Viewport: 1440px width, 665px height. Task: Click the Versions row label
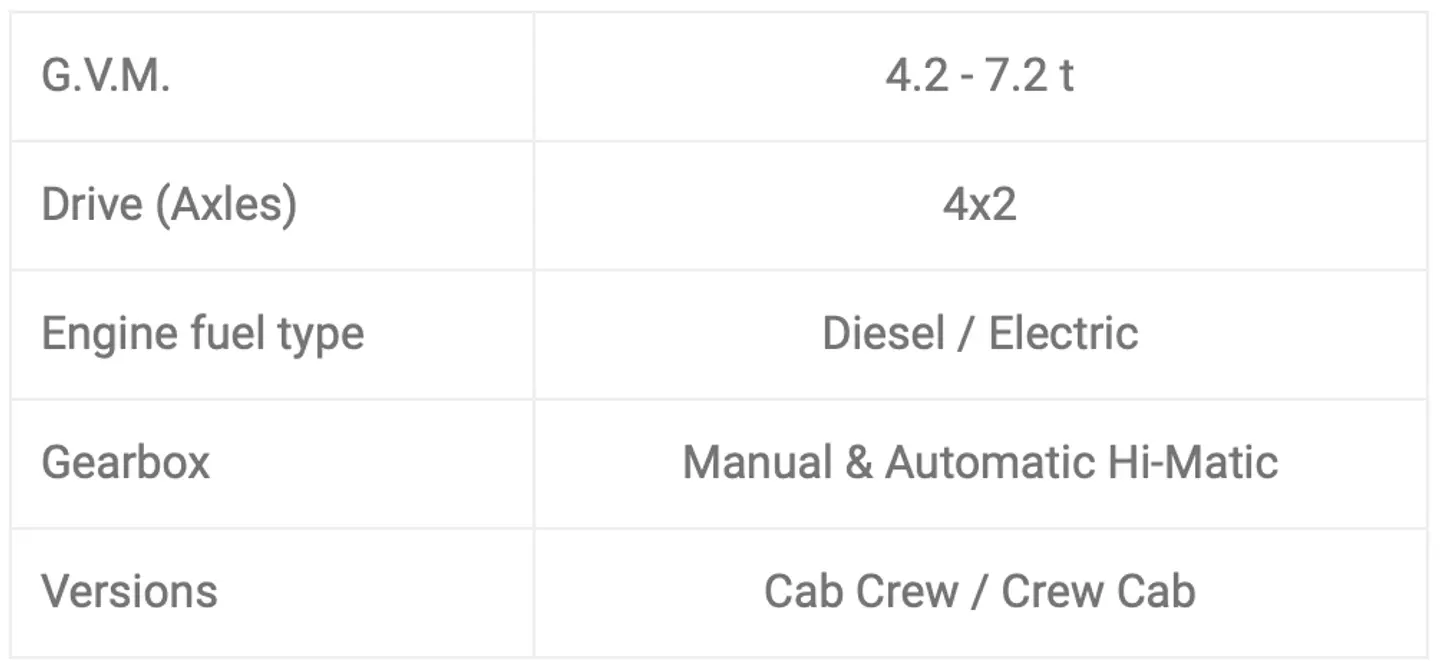[x=129, y=591]
